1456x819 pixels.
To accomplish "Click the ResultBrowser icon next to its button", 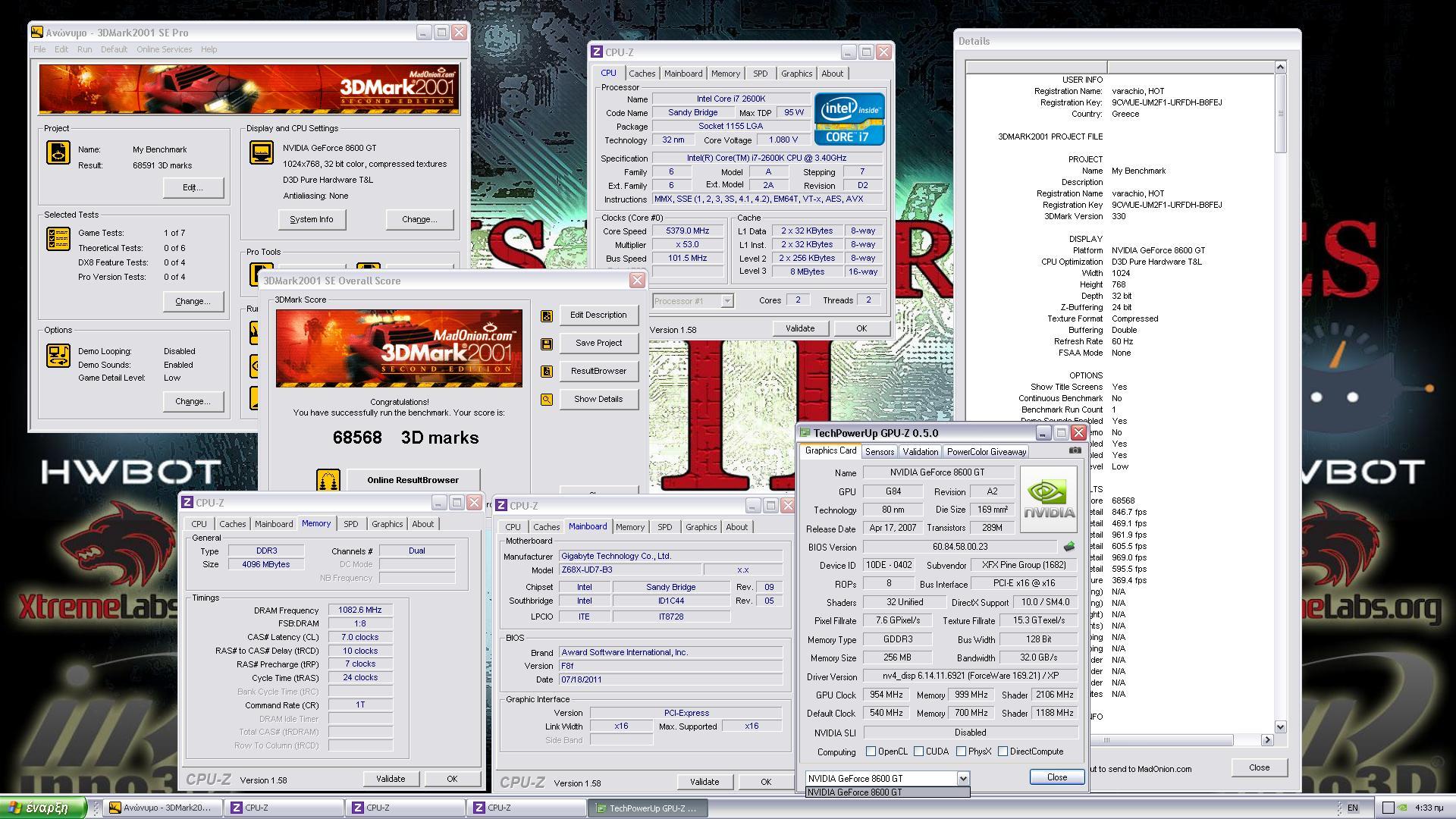I will click(x=547, y=372).
